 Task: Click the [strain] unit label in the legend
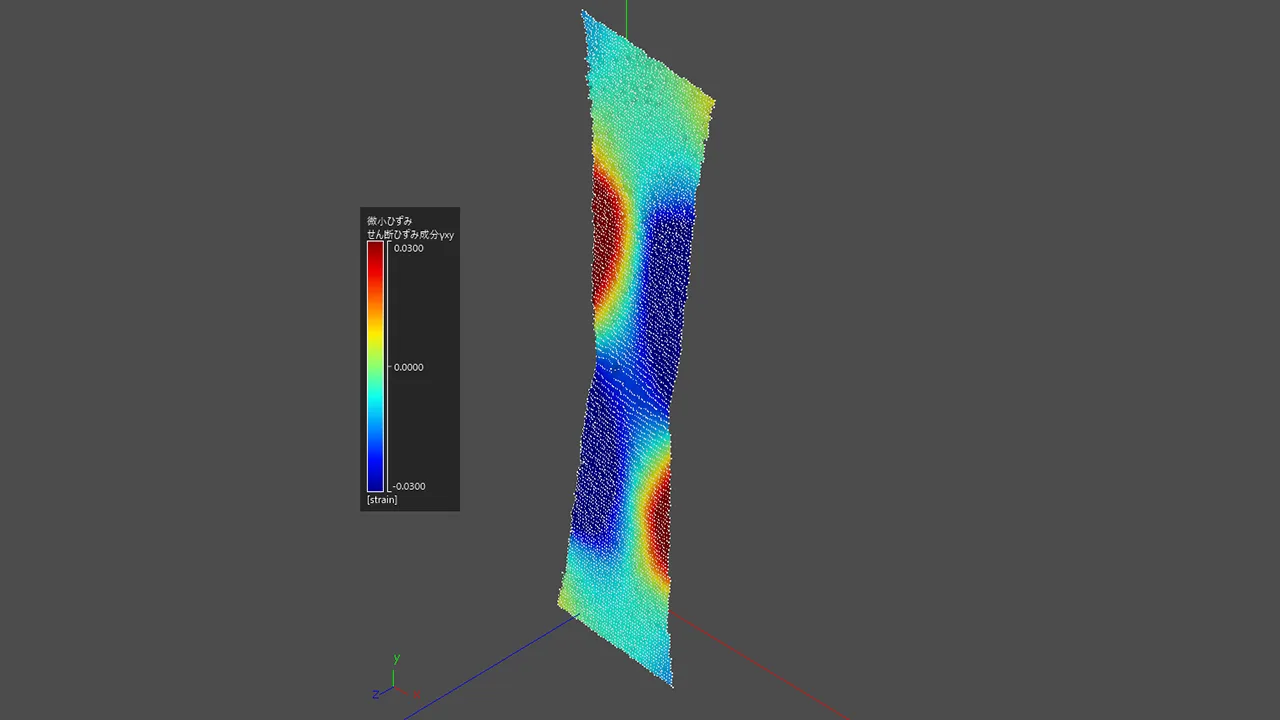pos(382,500)
